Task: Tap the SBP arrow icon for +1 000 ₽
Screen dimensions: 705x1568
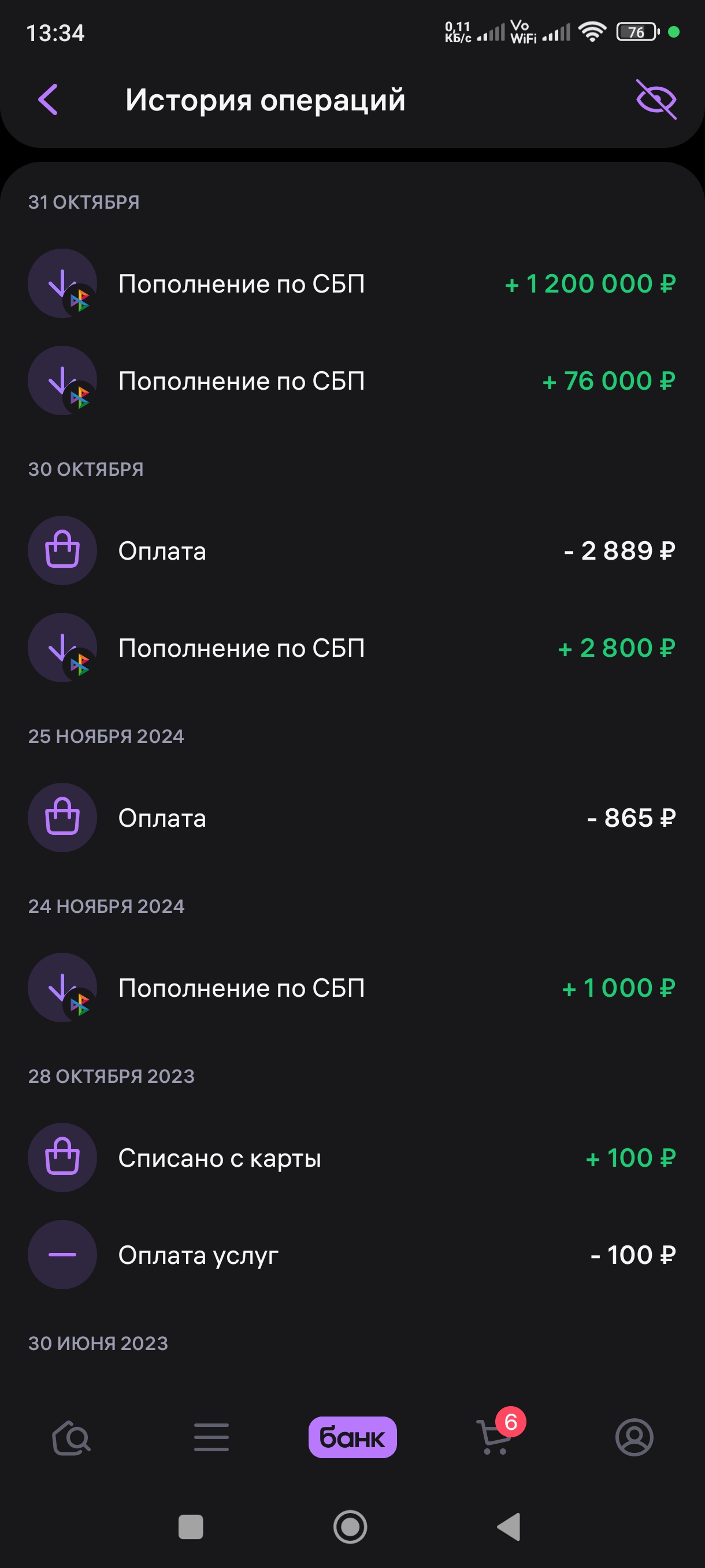Action: pos(62,988)
